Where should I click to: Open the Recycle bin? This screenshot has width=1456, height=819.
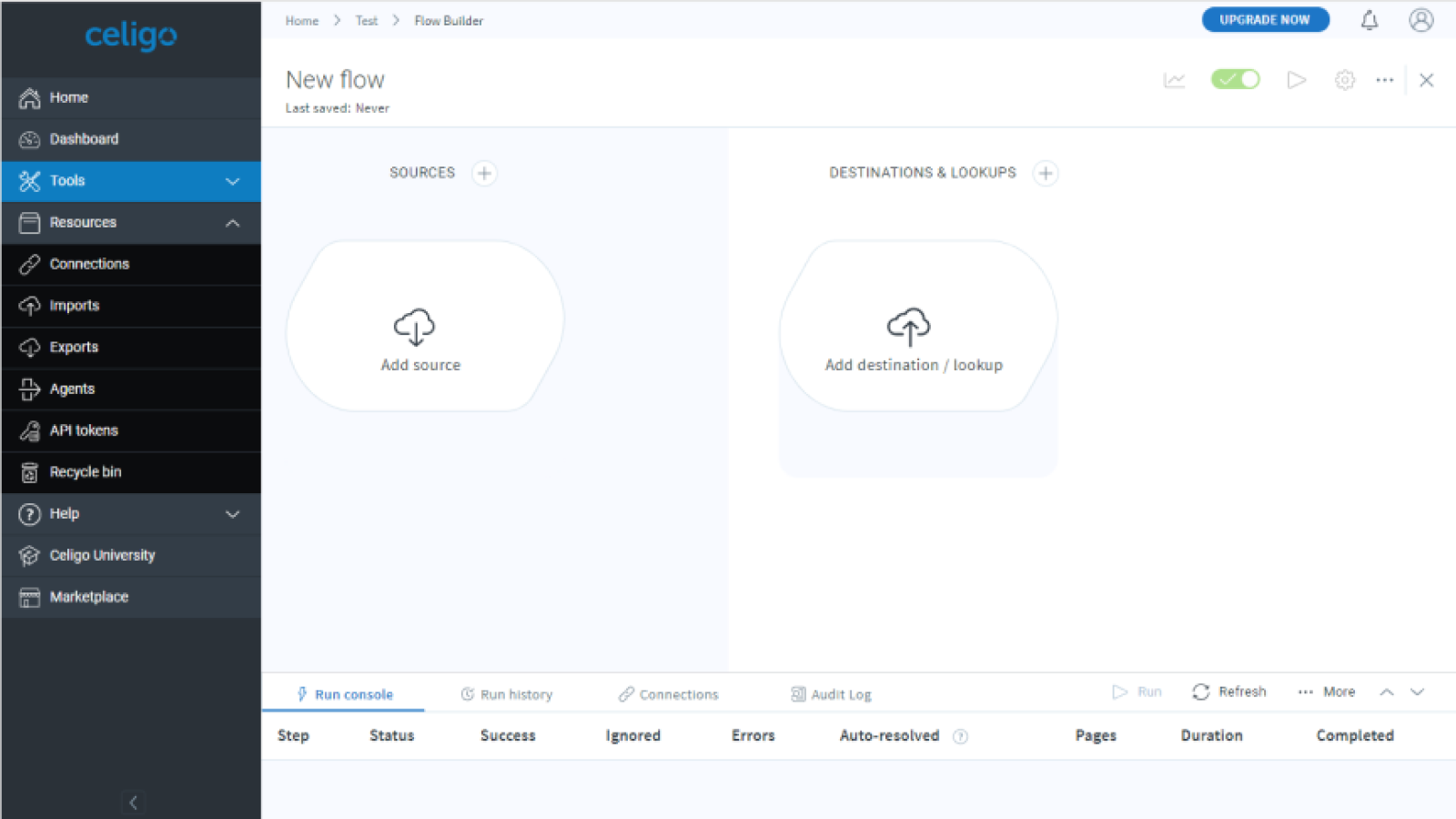tap(131, 472)
